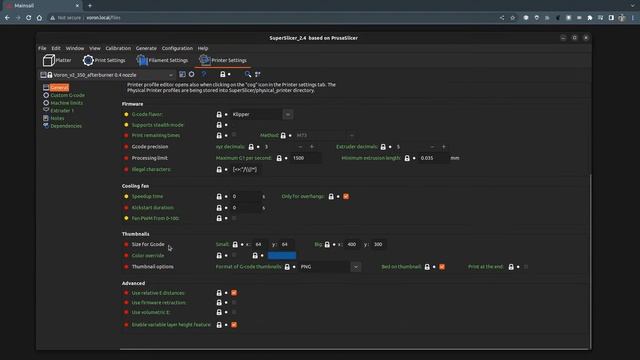Image resolution: width=640 pixels, height=360 pixels.
Task: Click lock icon for Supports stealth mode
Action: tap(219, 125)
